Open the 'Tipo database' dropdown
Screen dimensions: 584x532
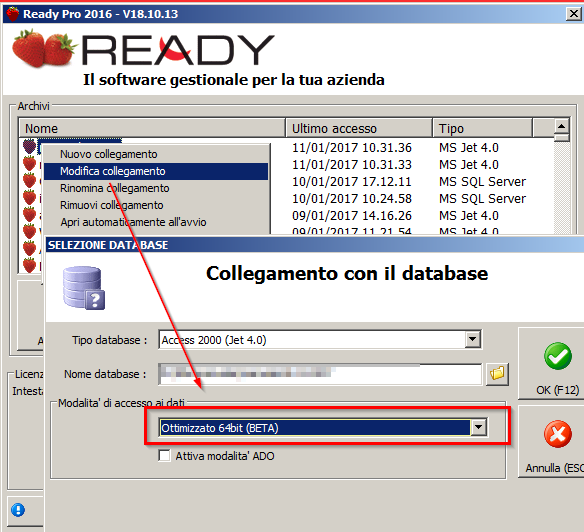pos(473,339)
